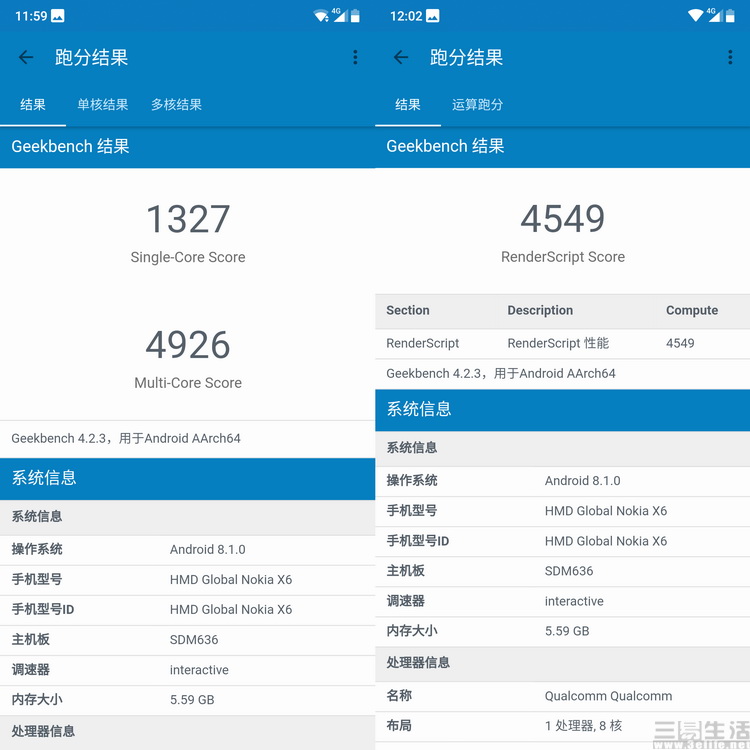Tap Wi-Fi status icon on right screen
Image resolution: width=750 pixels, height=750 pixels.
(x=695, y=16)
